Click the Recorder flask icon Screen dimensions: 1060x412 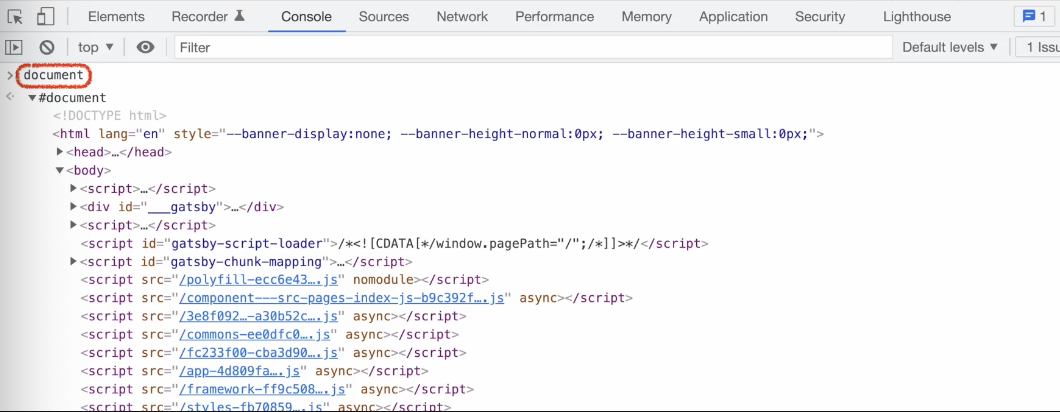coord(239,16)
